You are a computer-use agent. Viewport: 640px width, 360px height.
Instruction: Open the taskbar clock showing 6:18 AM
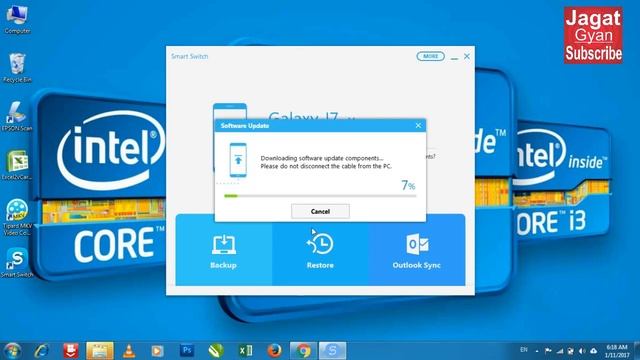point(617,351)
